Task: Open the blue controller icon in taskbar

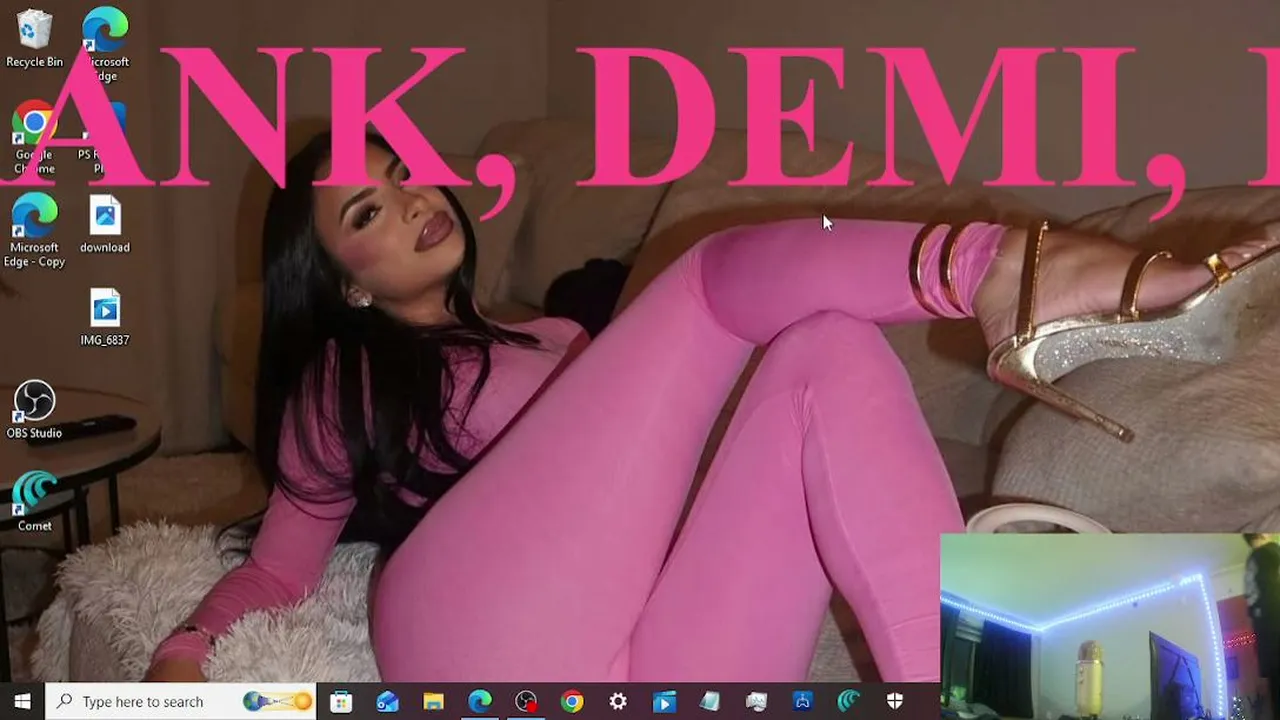Action: [802, 701]
